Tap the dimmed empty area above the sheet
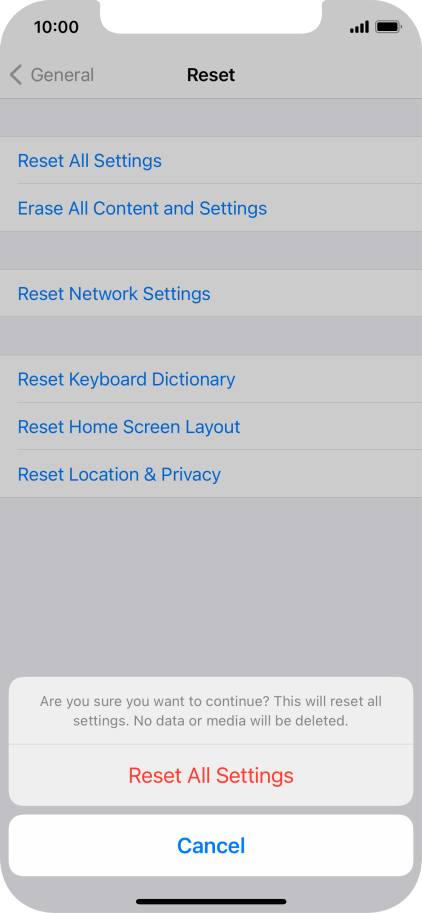This screenshot has width=422, height=913. click(211, 585)
